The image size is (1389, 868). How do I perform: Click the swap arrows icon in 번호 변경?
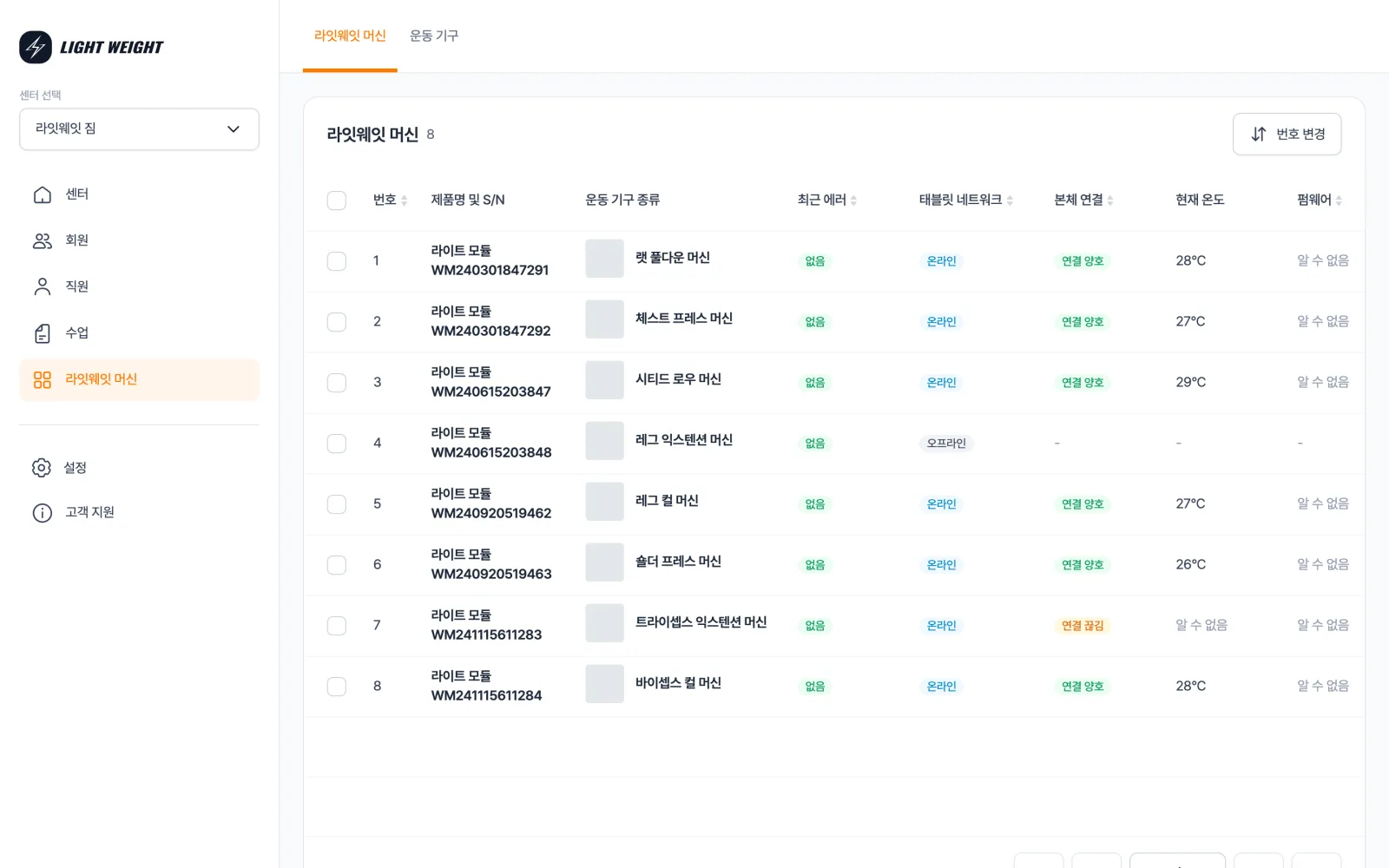pos(1259,135)
